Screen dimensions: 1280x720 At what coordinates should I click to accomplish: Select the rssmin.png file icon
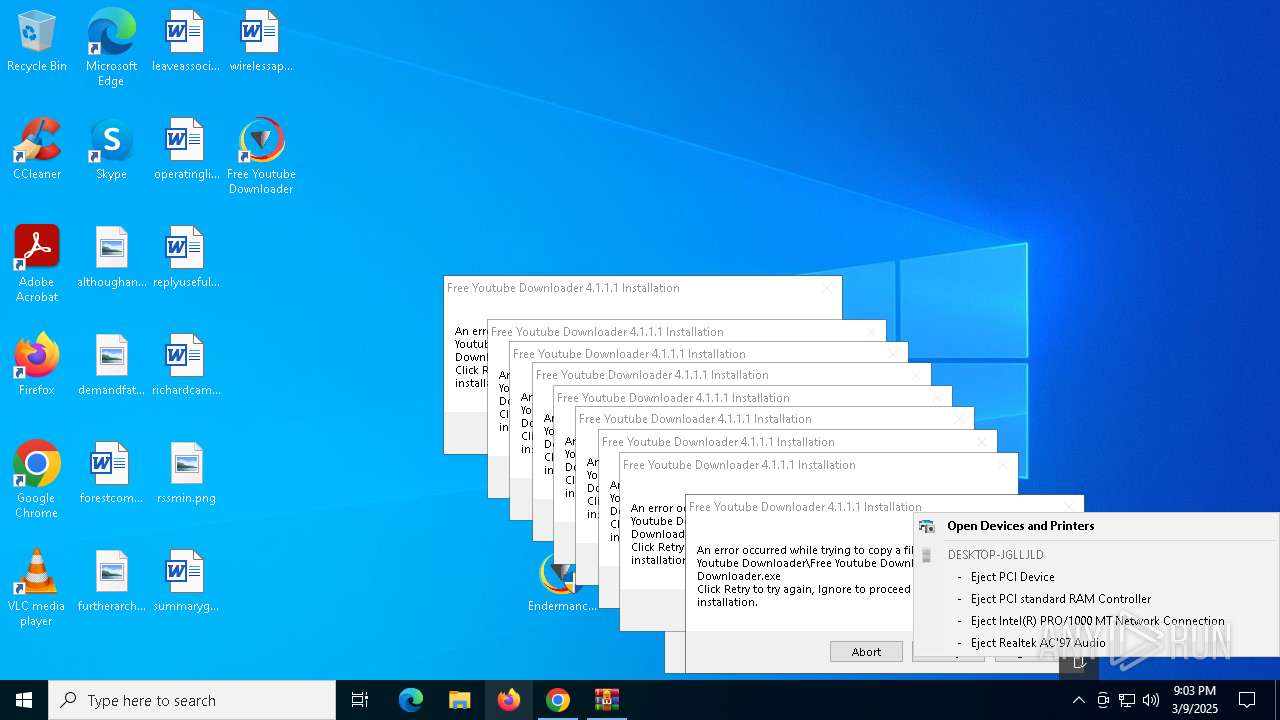[x=186, y=474]
